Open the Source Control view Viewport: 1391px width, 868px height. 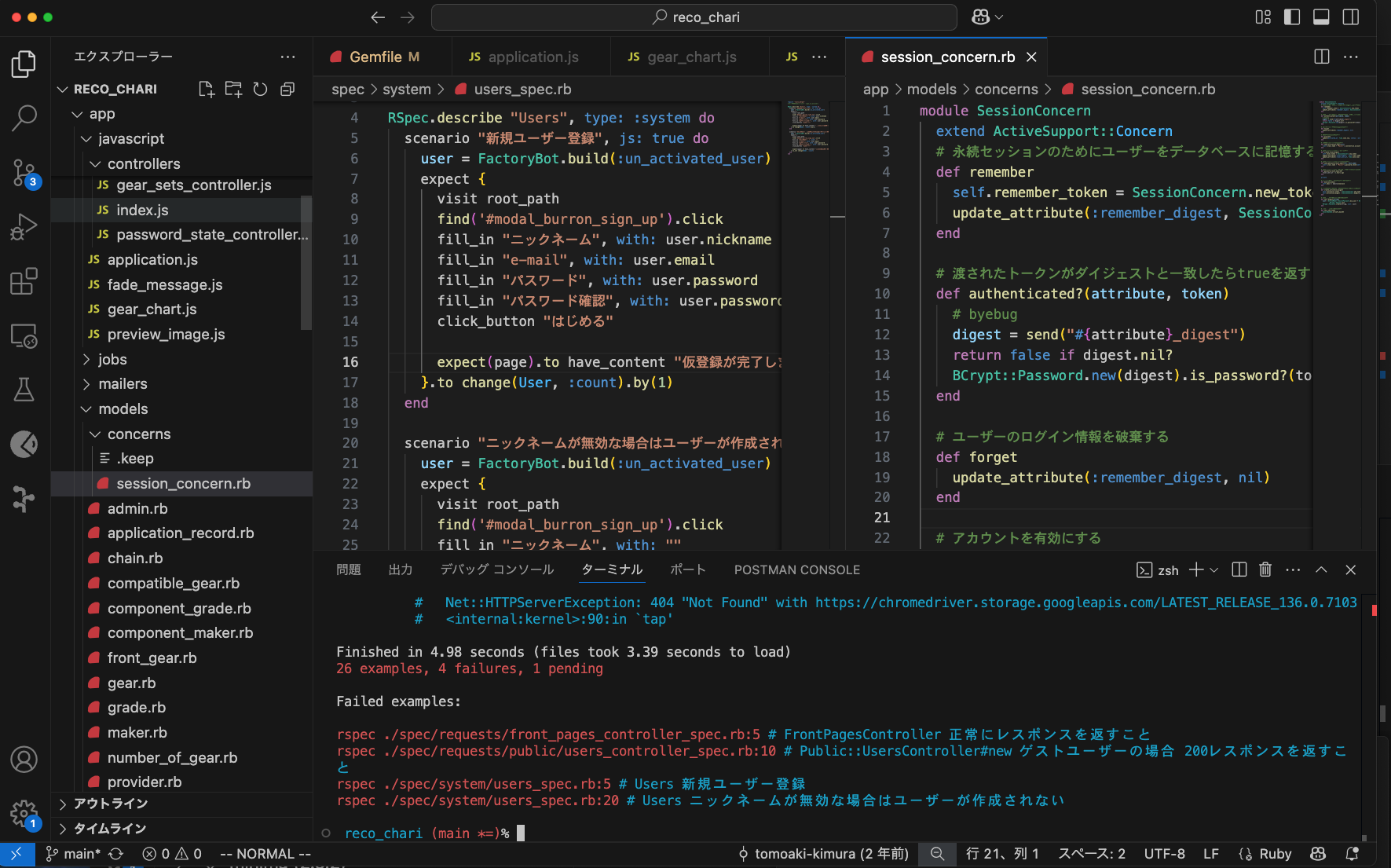tap(24, 172)
